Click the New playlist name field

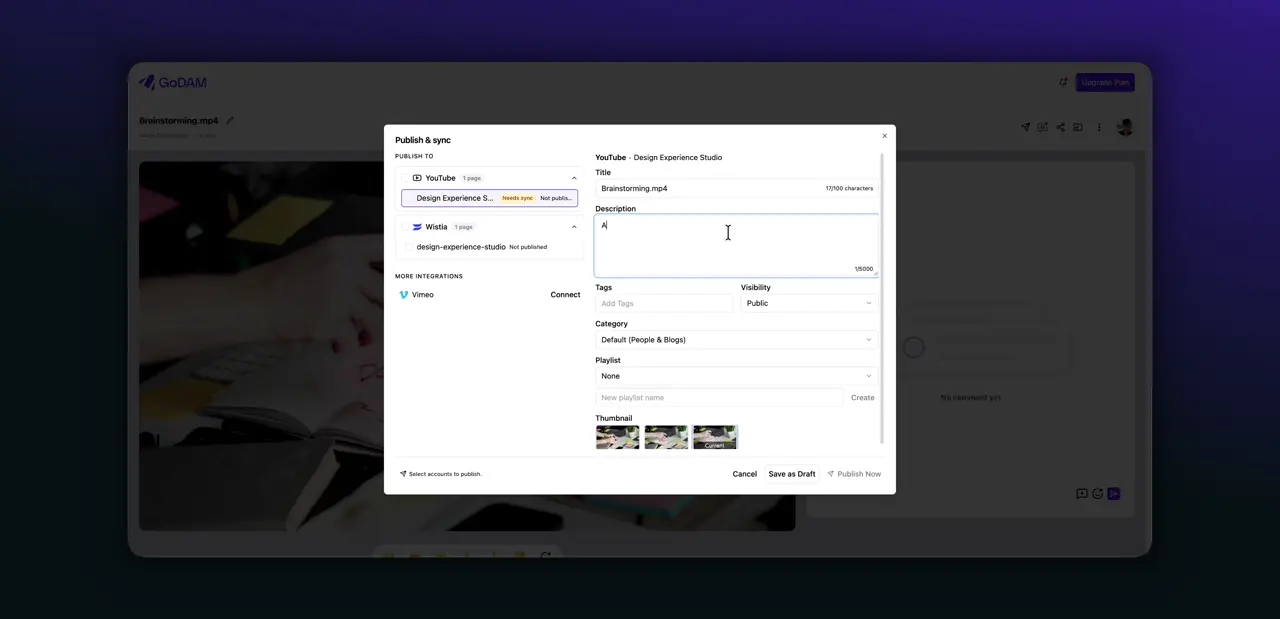(719, 398)
